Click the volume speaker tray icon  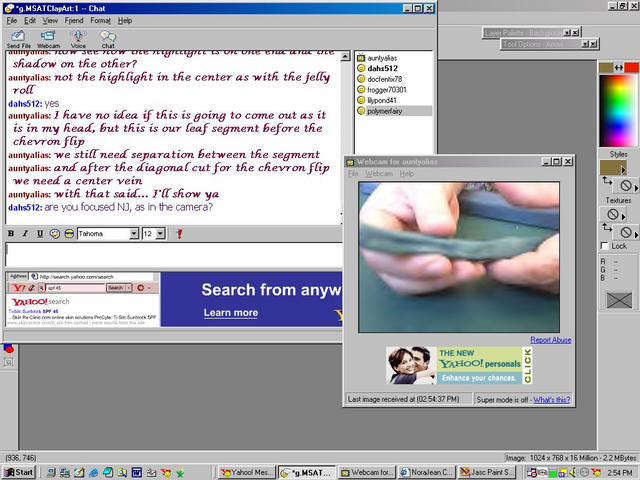click(573, 473)
